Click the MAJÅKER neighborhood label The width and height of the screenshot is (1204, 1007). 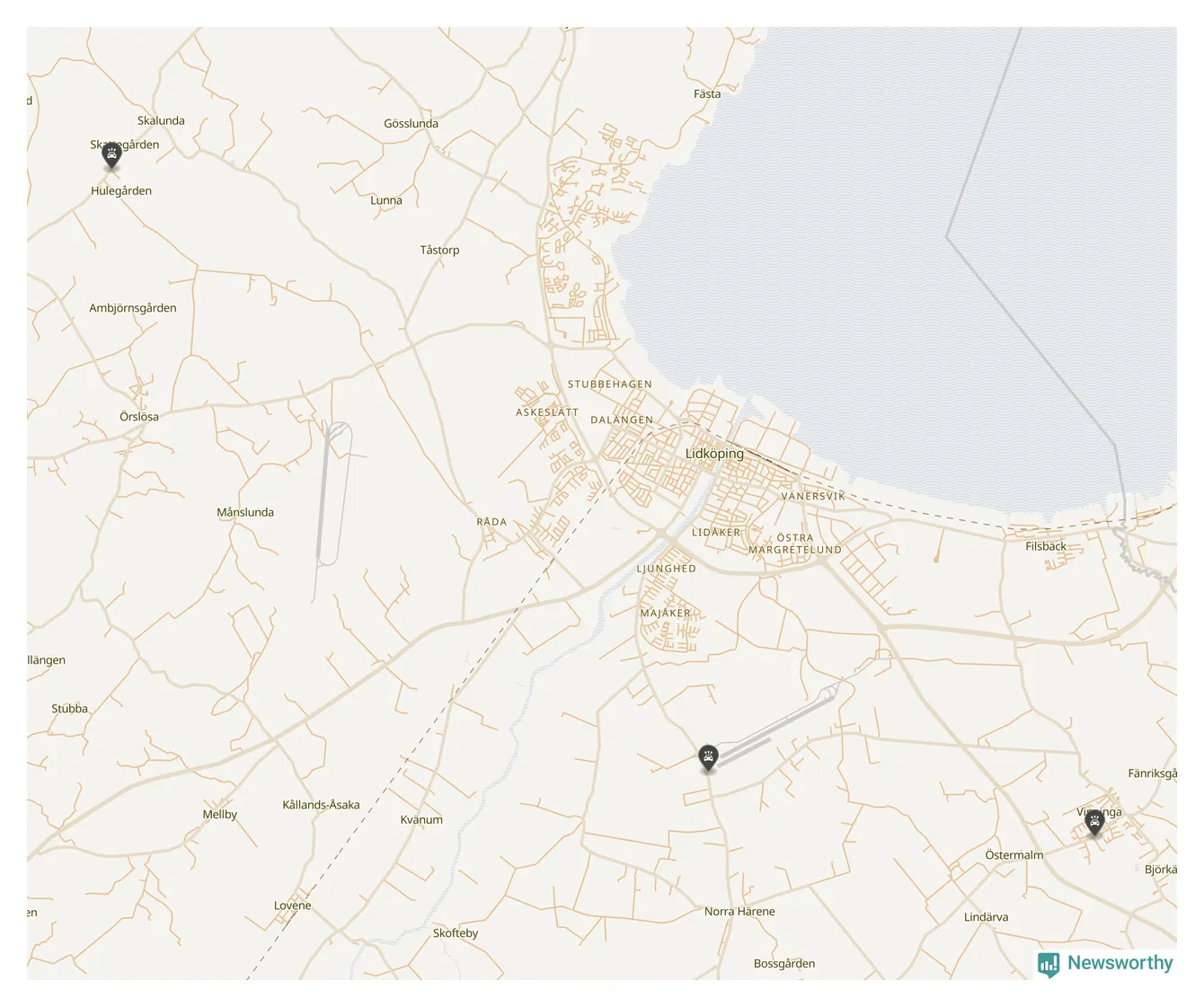tap(665, 614)
